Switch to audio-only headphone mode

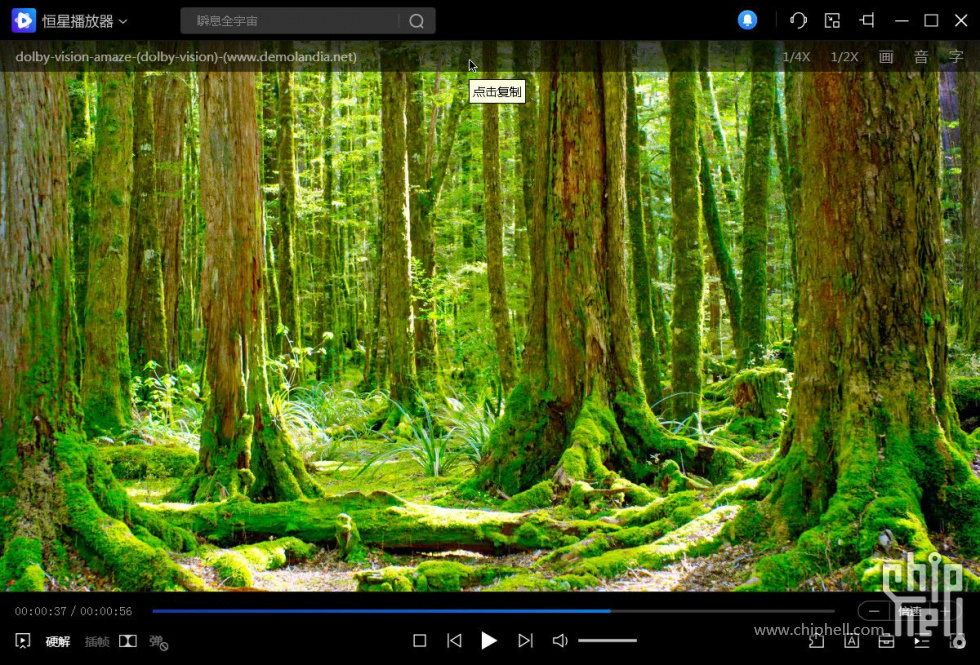[x=797, y=20]
